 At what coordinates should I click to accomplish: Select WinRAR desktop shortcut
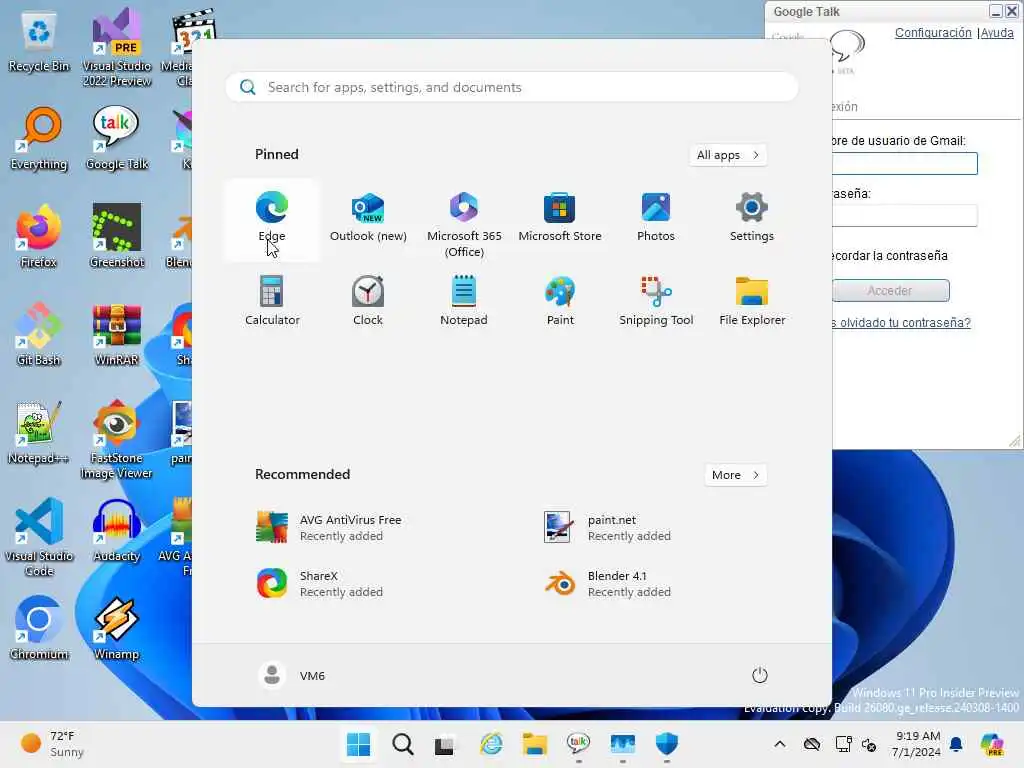(117, 334)
